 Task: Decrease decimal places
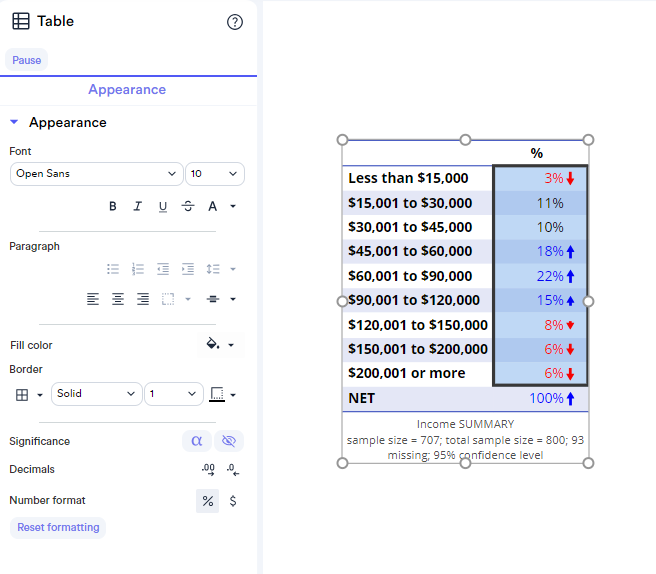(233, 469)
